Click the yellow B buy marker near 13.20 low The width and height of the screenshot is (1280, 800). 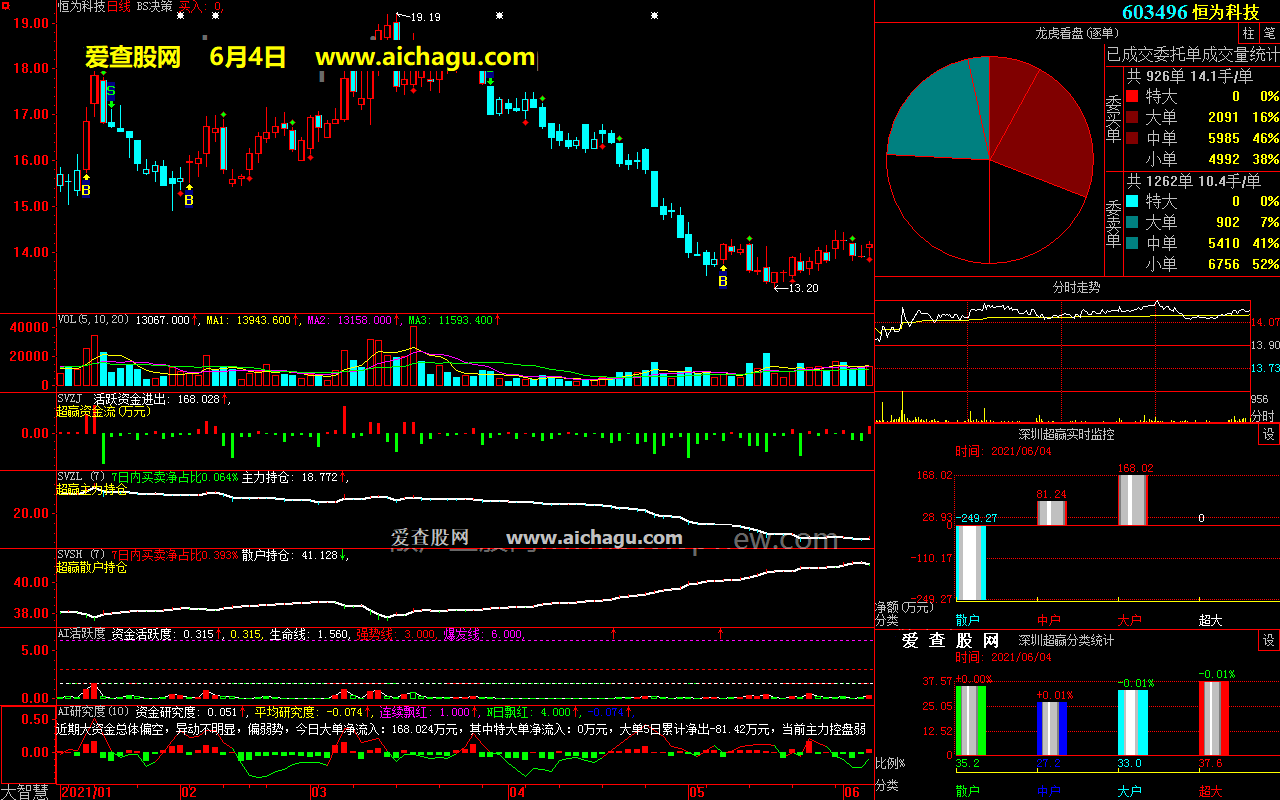click(x=722, y=282)
